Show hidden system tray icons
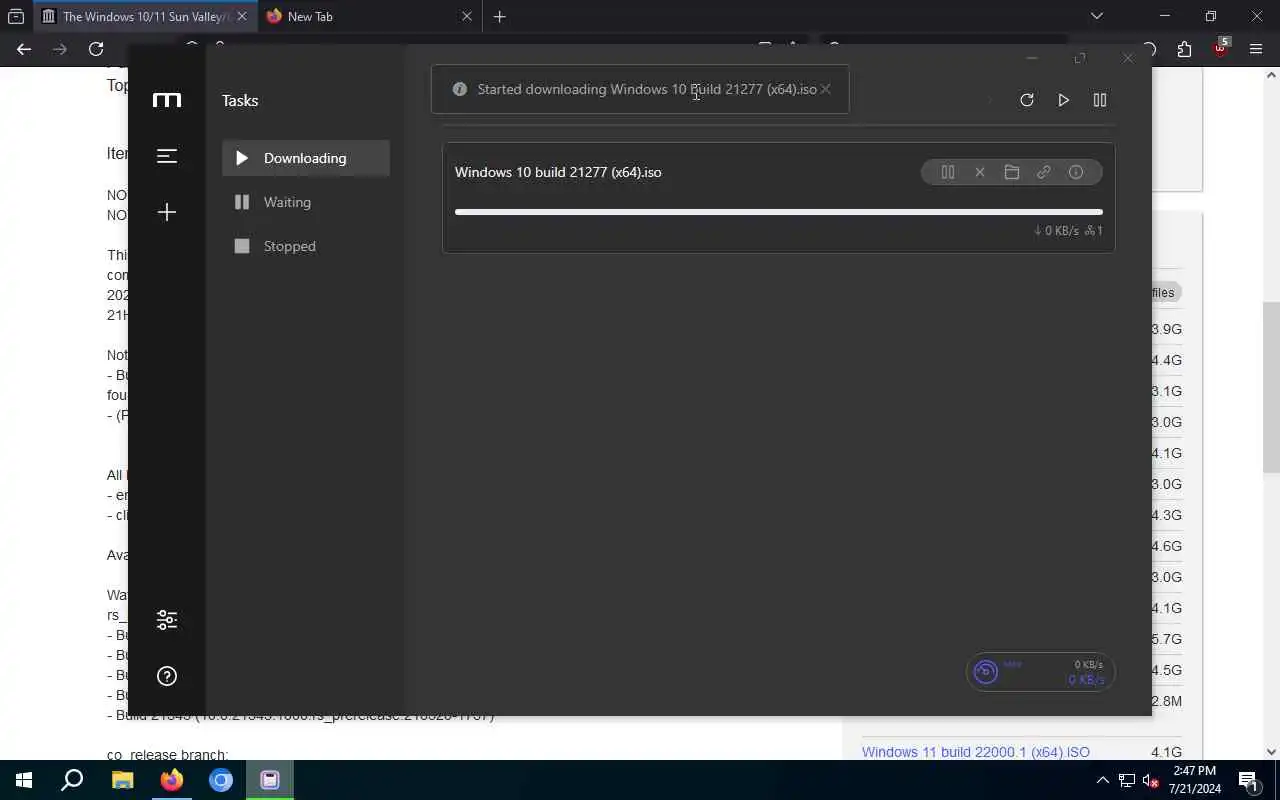 point(1102,780)
